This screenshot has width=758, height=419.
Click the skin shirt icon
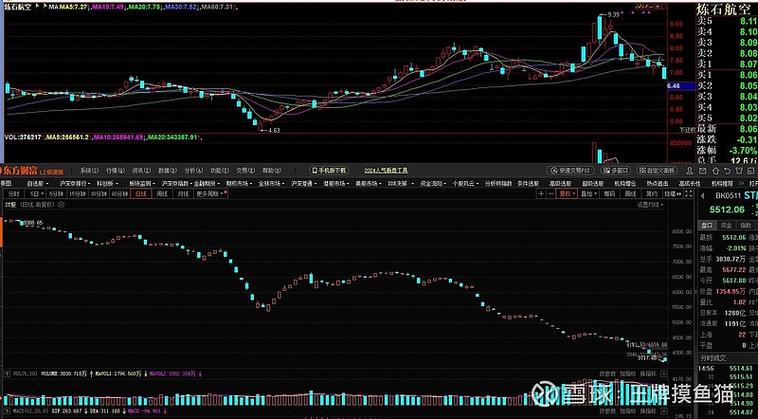pyautogui.click(x=739, y=171)
